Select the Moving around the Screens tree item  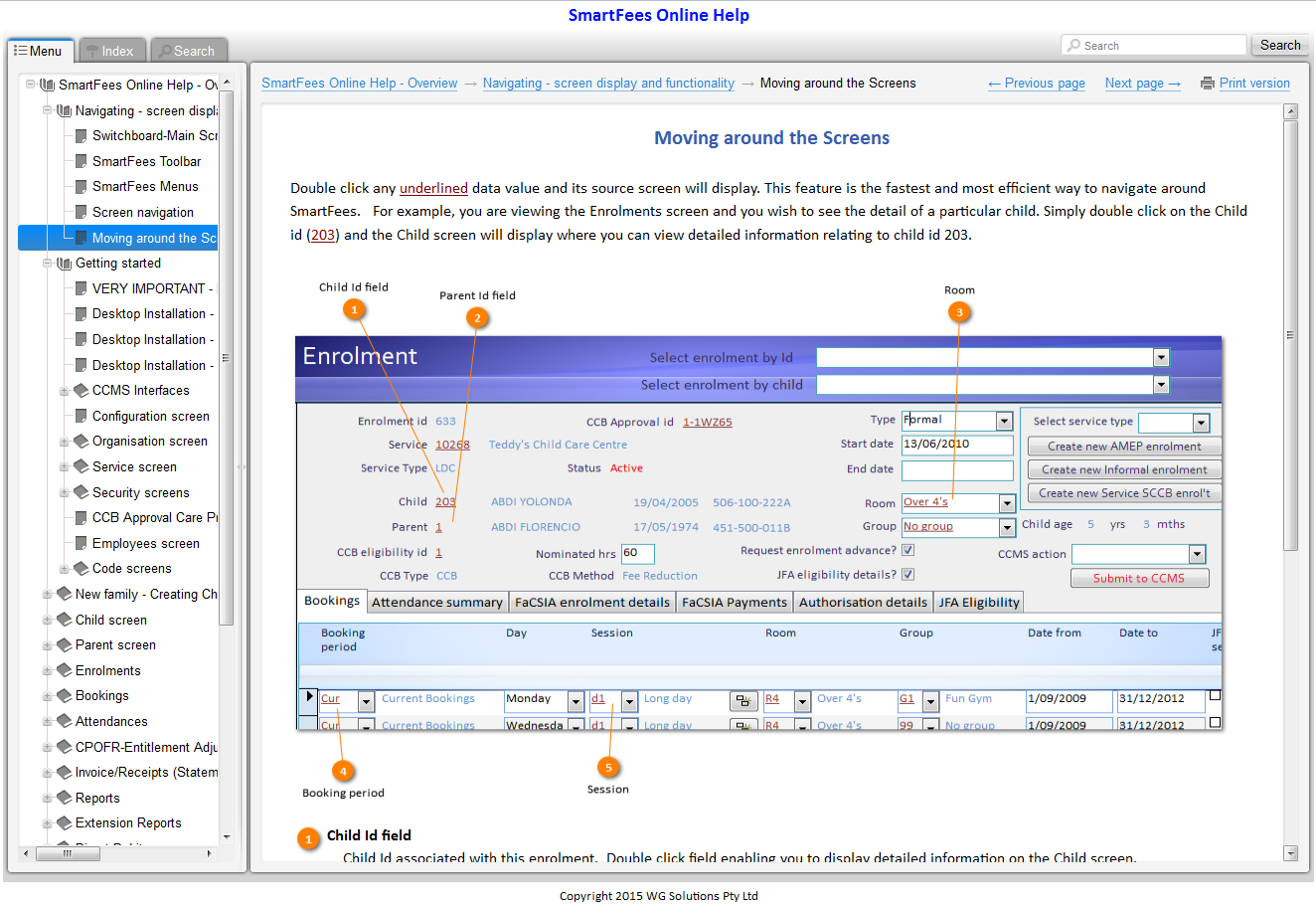click(x=117, y=238)
